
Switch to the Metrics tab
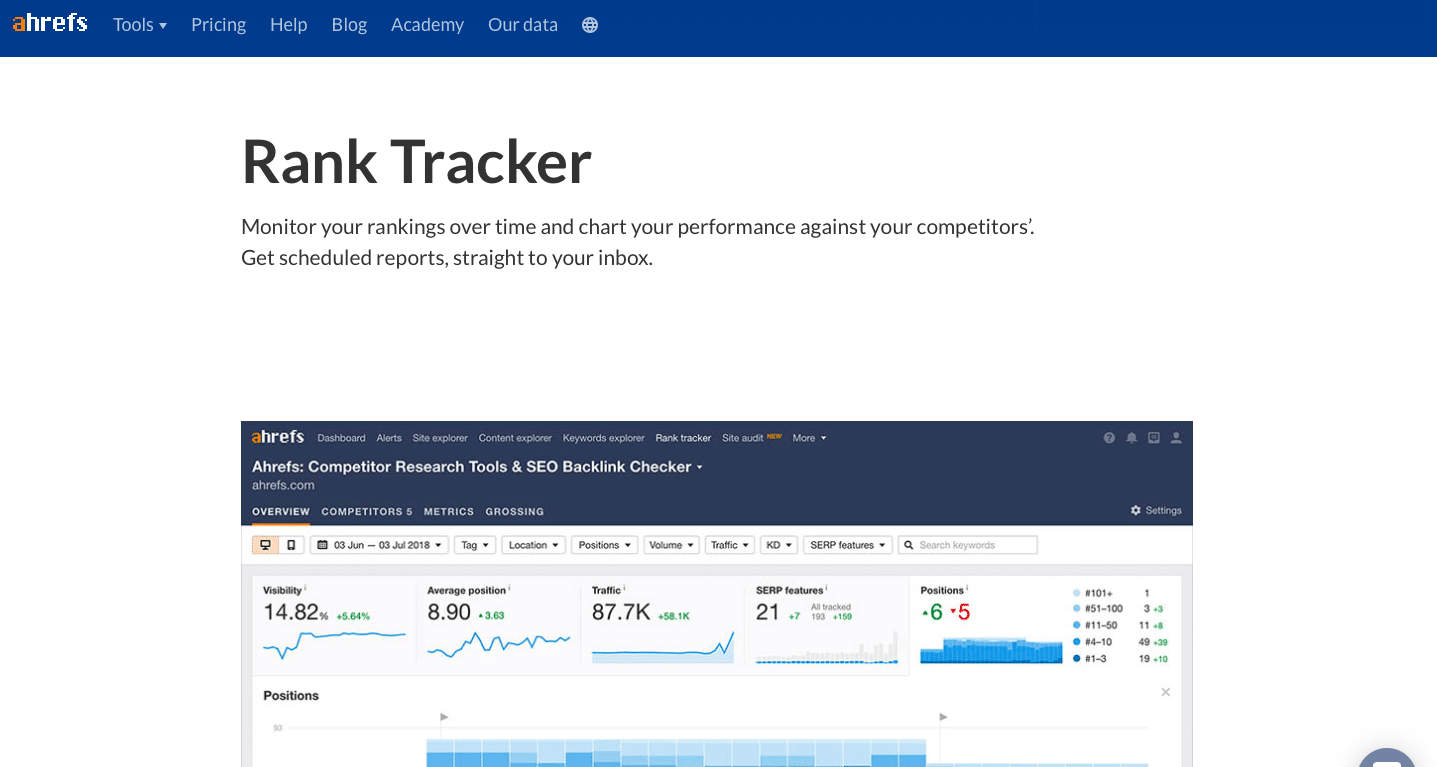(x=449, y=512)
